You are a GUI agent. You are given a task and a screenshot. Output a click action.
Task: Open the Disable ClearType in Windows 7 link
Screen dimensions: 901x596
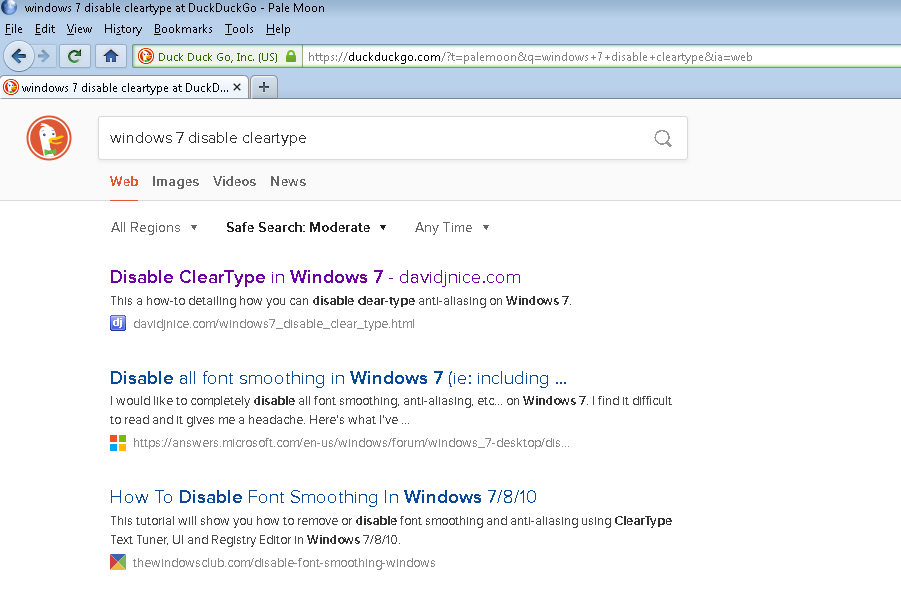pyautogui.click(x=315, y=277)
